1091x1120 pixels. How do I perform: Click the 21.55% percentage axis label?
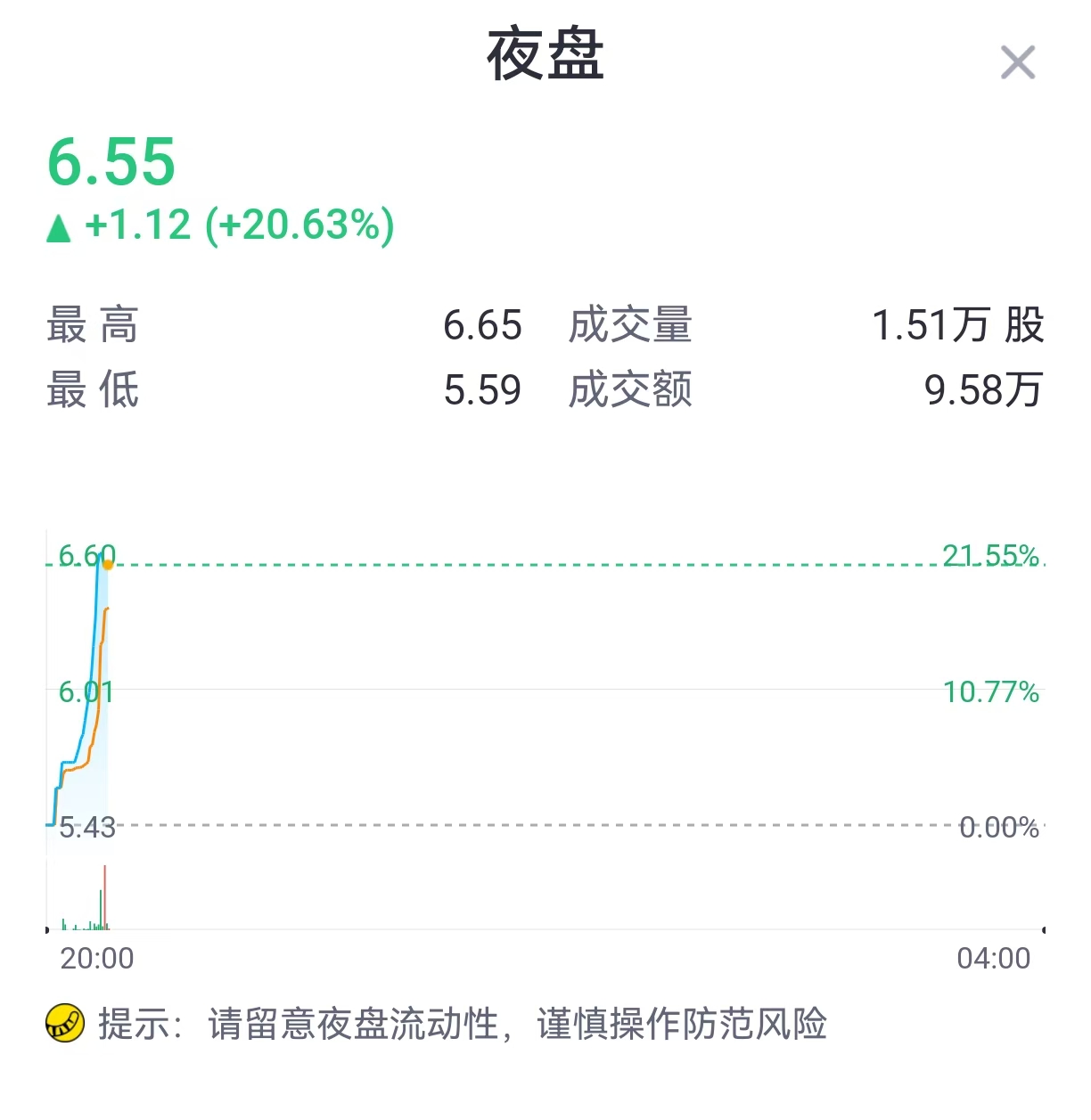pyautogui.click(x=991, y=556)
